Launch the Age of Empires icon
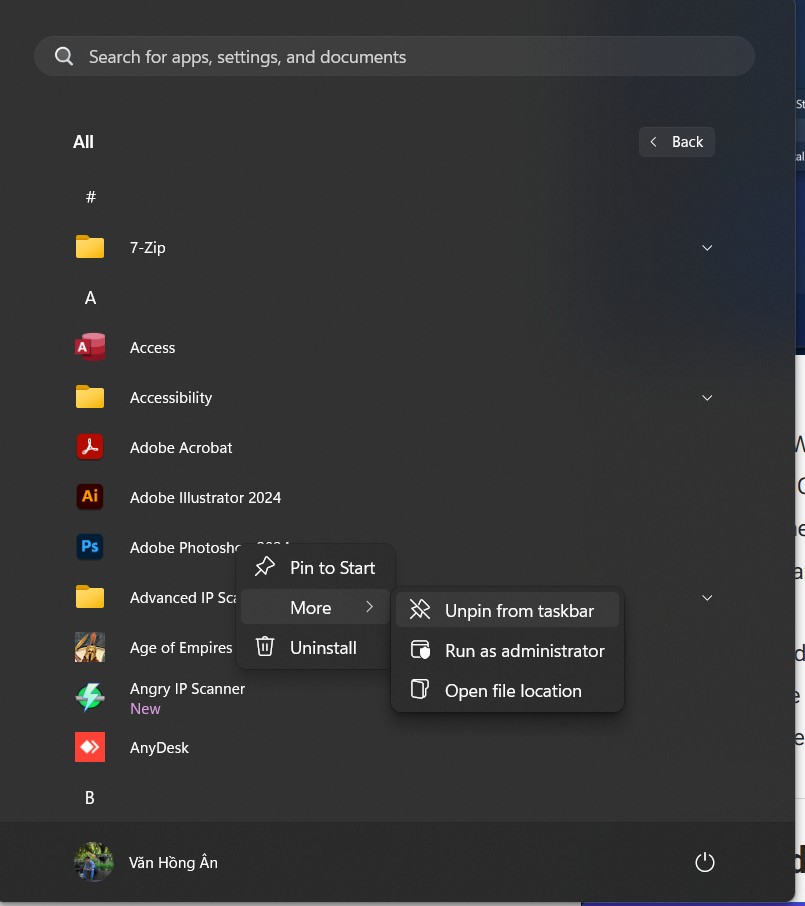The image size is (805, 906). (x=90, y=648)
